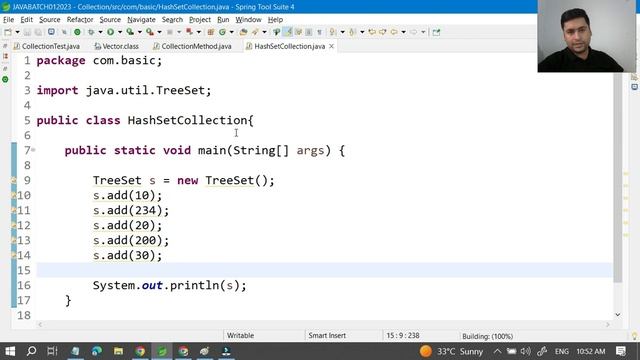Open the notification center icon

[x=621, y=351]
